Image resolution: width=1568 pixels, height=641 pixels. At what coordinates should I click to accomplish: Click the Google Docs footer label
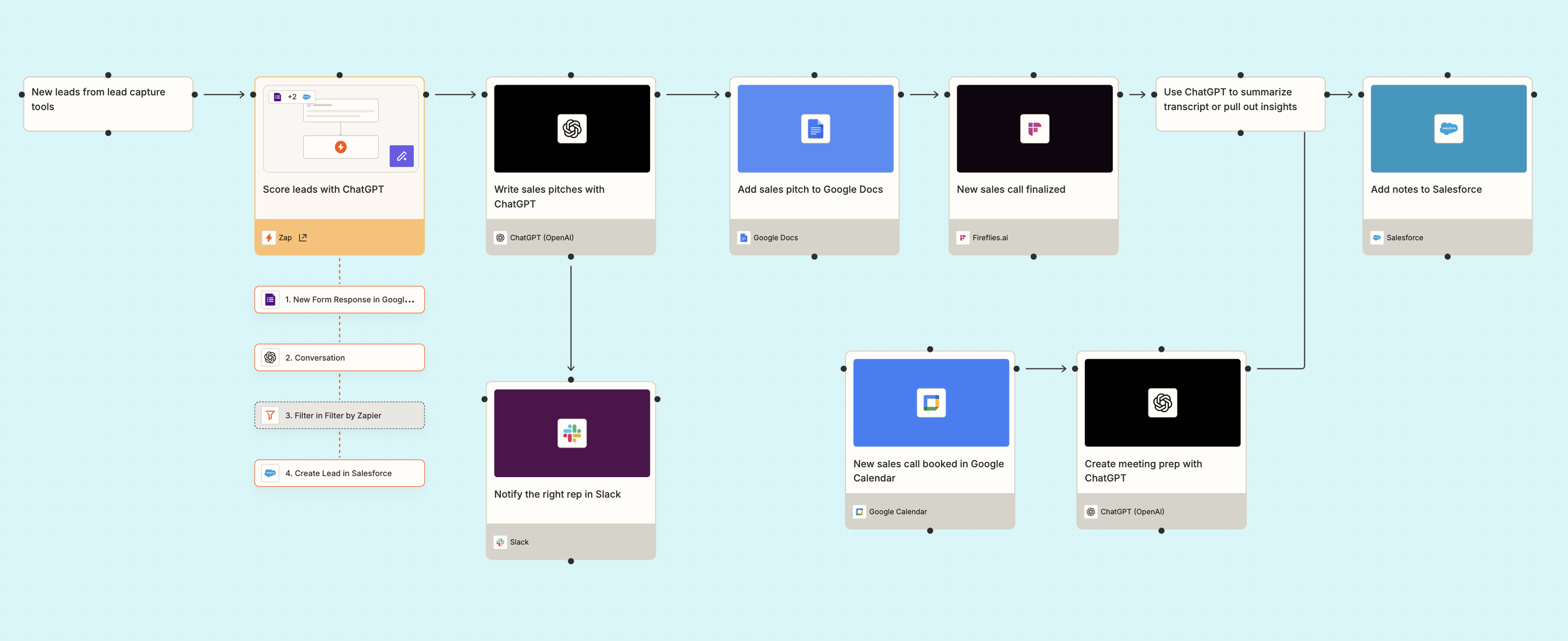click(x=776, y=237)
